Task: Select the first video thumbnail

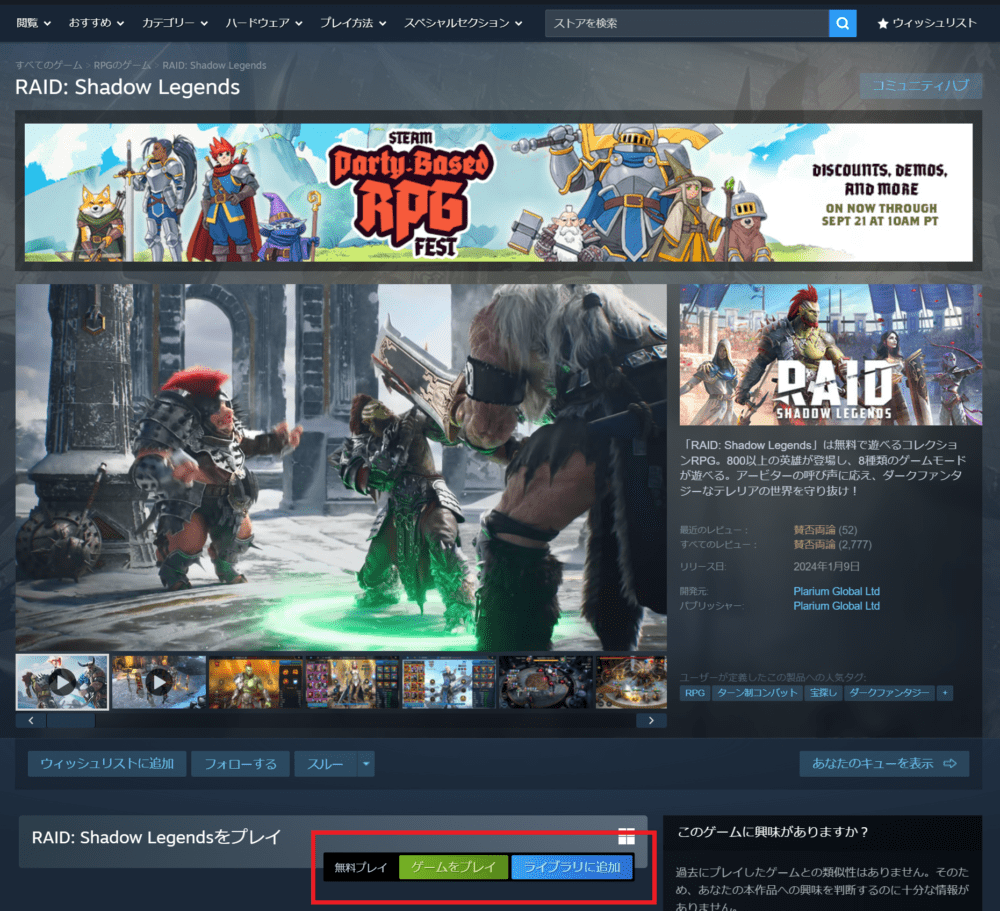Action: (x=62, y=682)
